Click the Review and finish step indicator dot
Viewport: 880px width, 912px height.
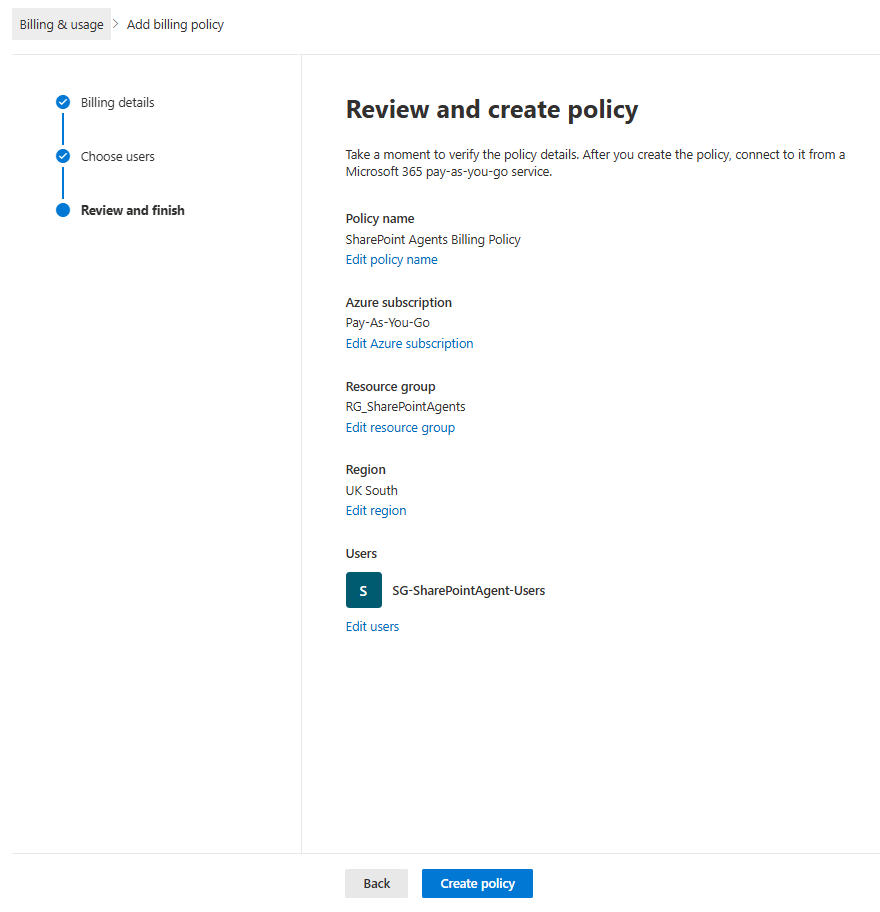pyautogui.click(x=63, y=211)
